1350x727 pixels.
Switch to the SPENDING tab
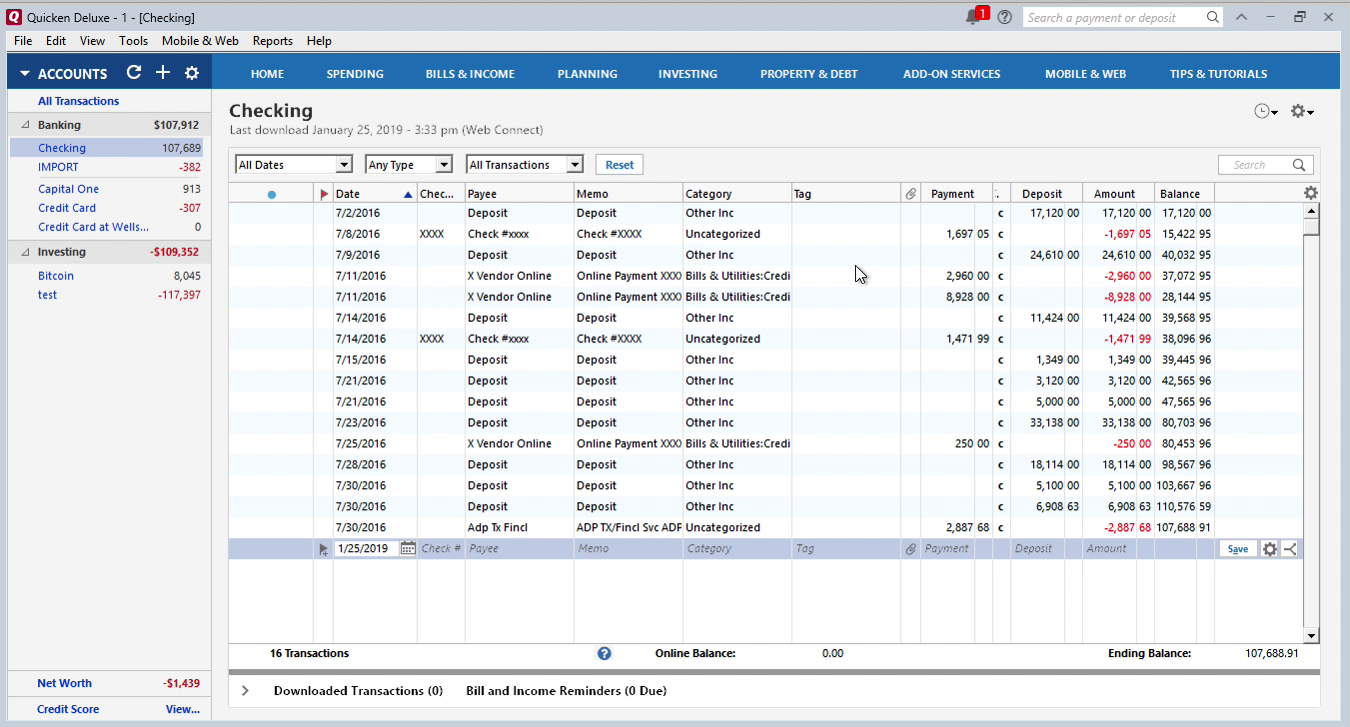[355, 74]
